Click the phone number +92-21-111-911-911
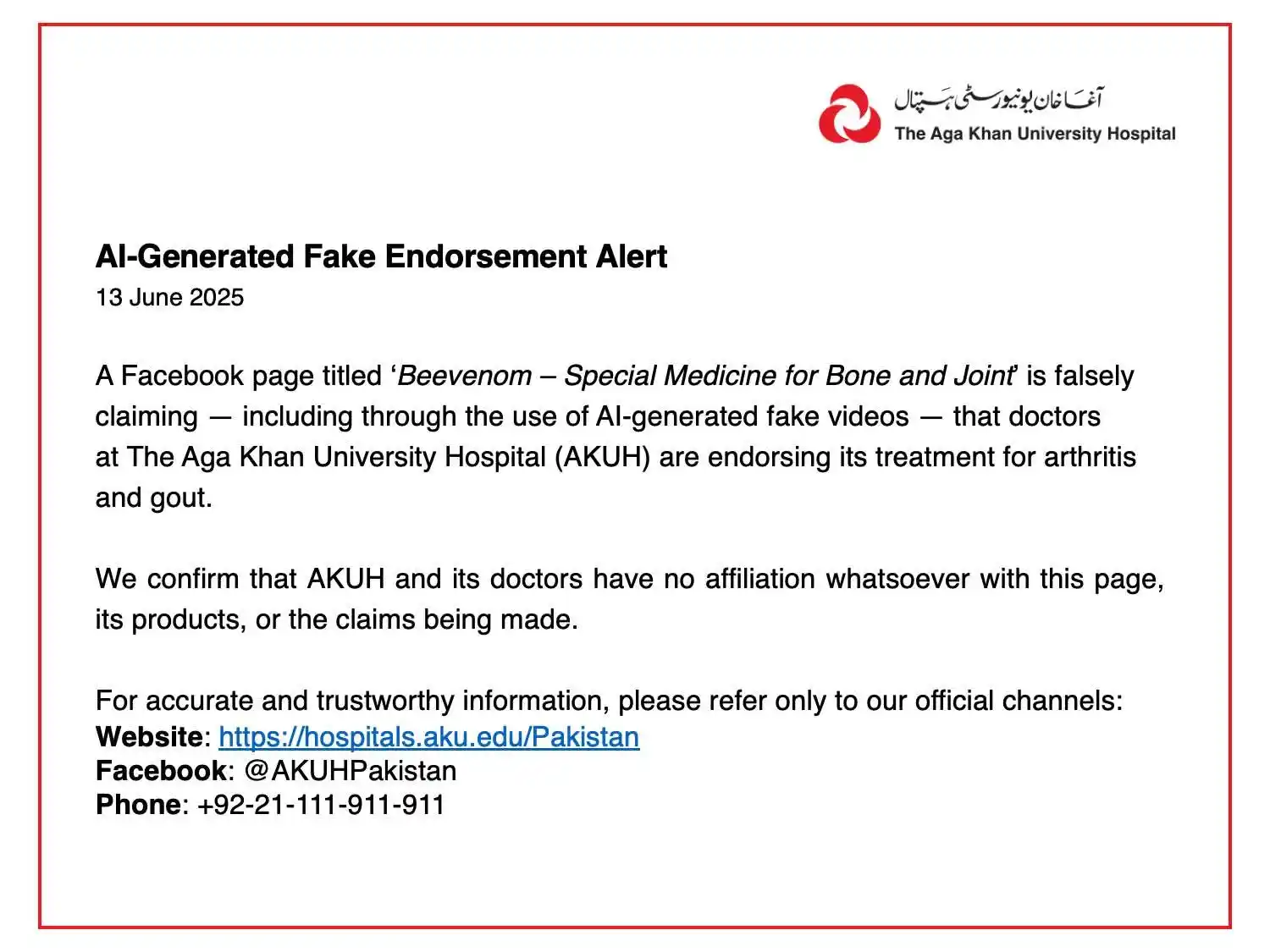Viewport: 1270px width, 952px height. (x=321, y=805)
